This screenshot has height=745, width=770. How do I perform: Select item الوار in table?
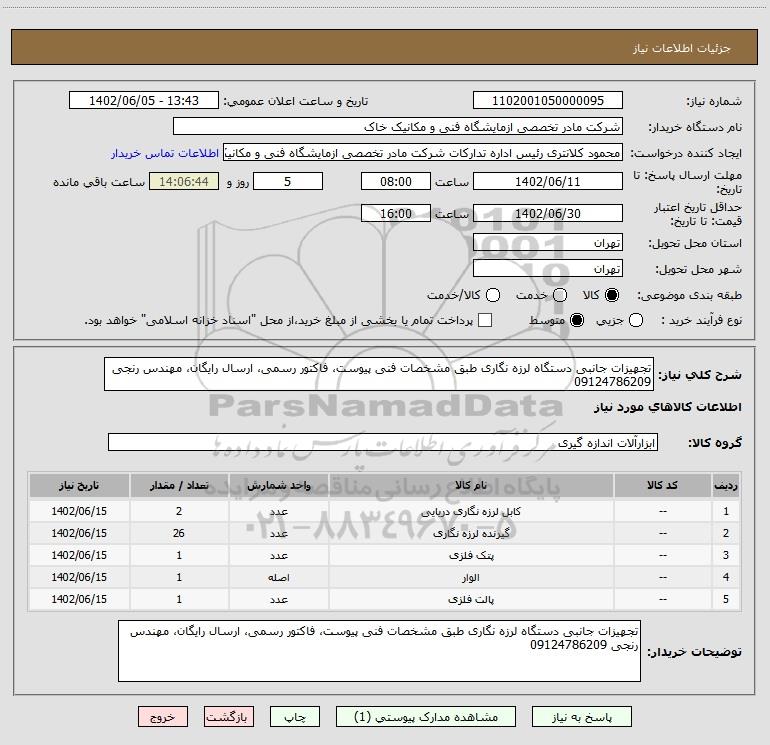[x=471, y=578]
